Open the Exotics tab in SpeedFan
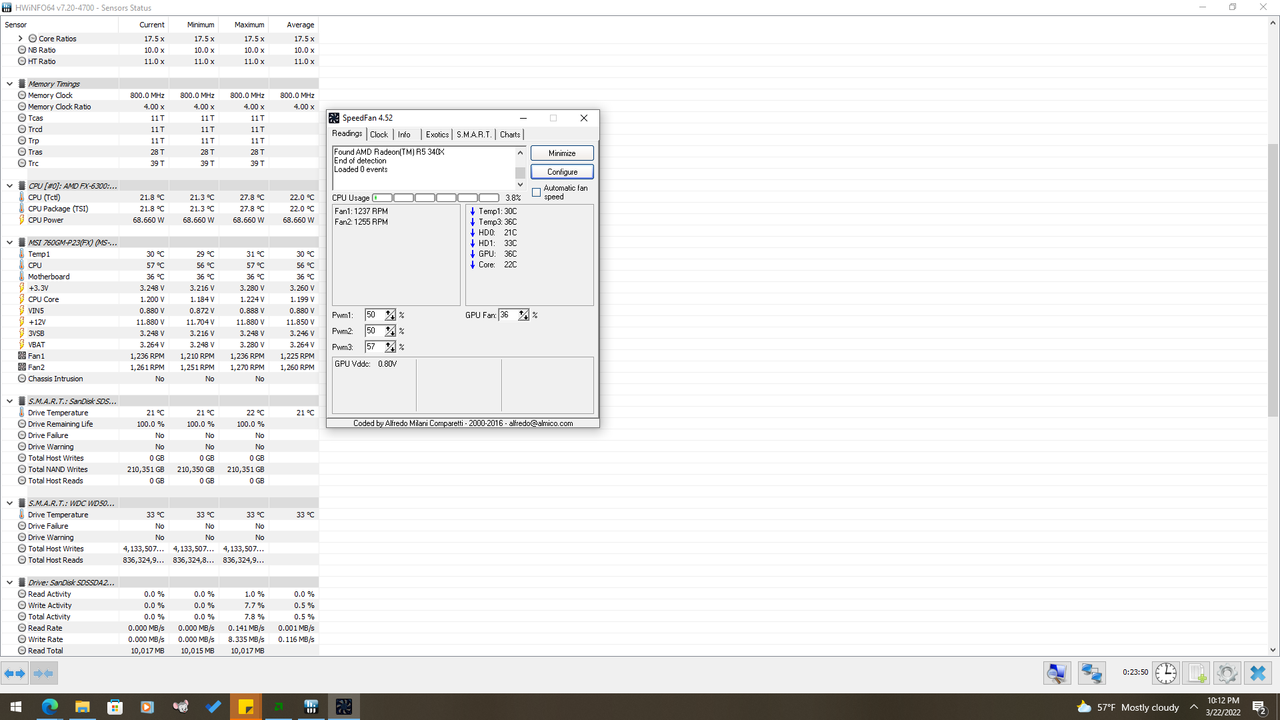 tap(437, 135)
